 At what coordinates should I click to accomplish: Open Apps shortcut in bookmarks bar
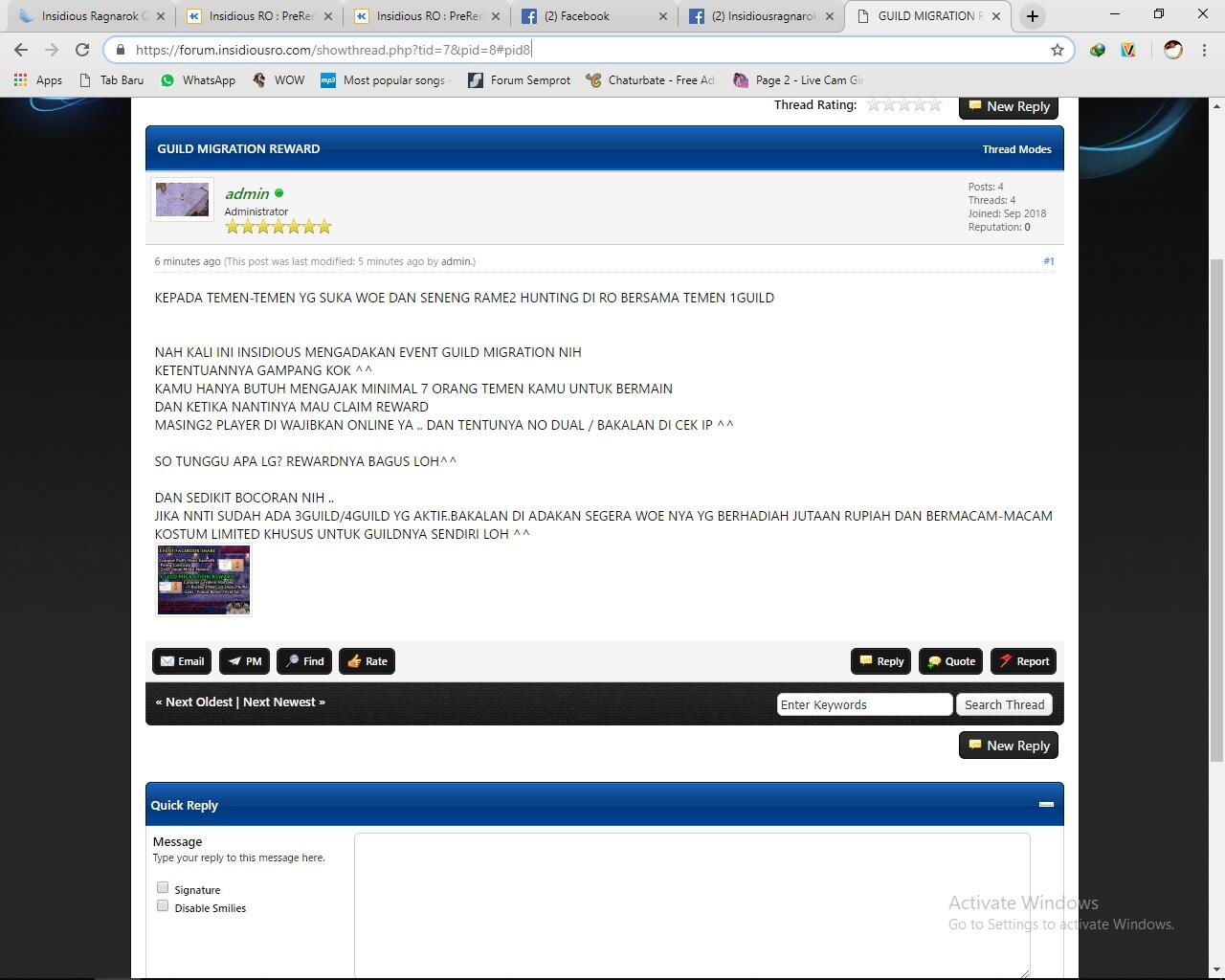[38, 80]
